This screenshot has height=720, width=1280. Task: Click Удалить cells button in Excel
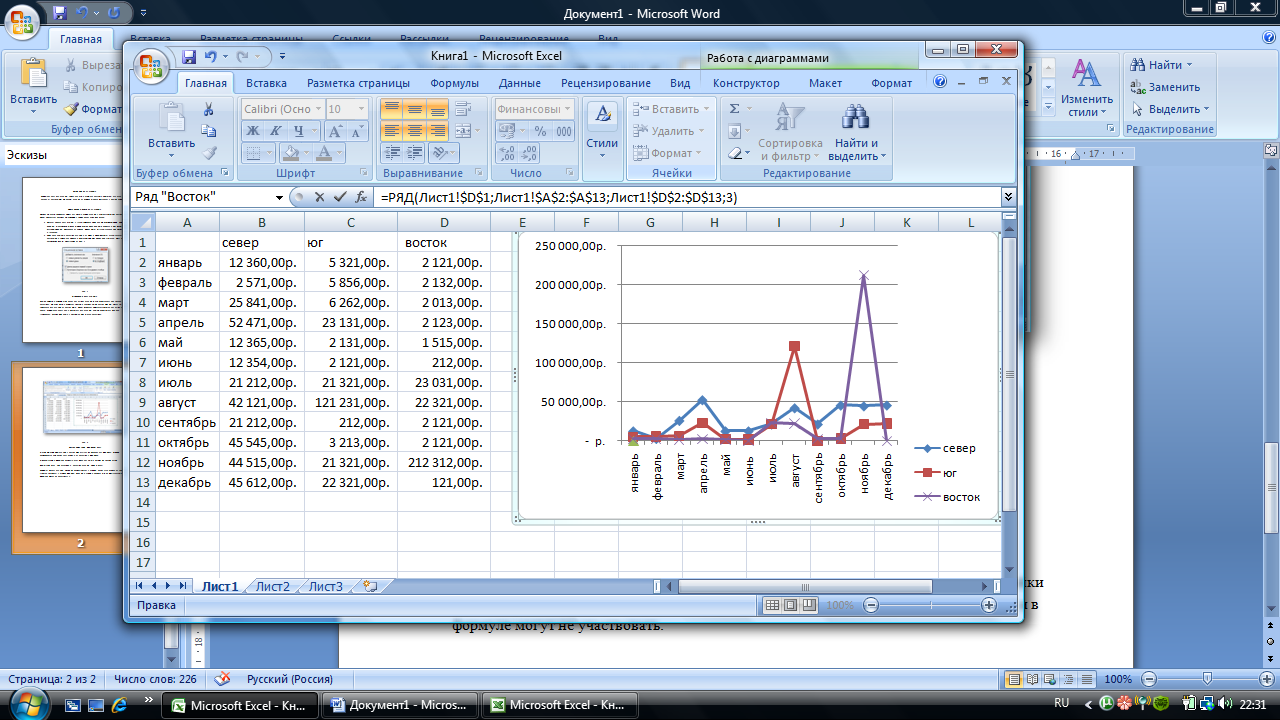[x=671, y=131]
